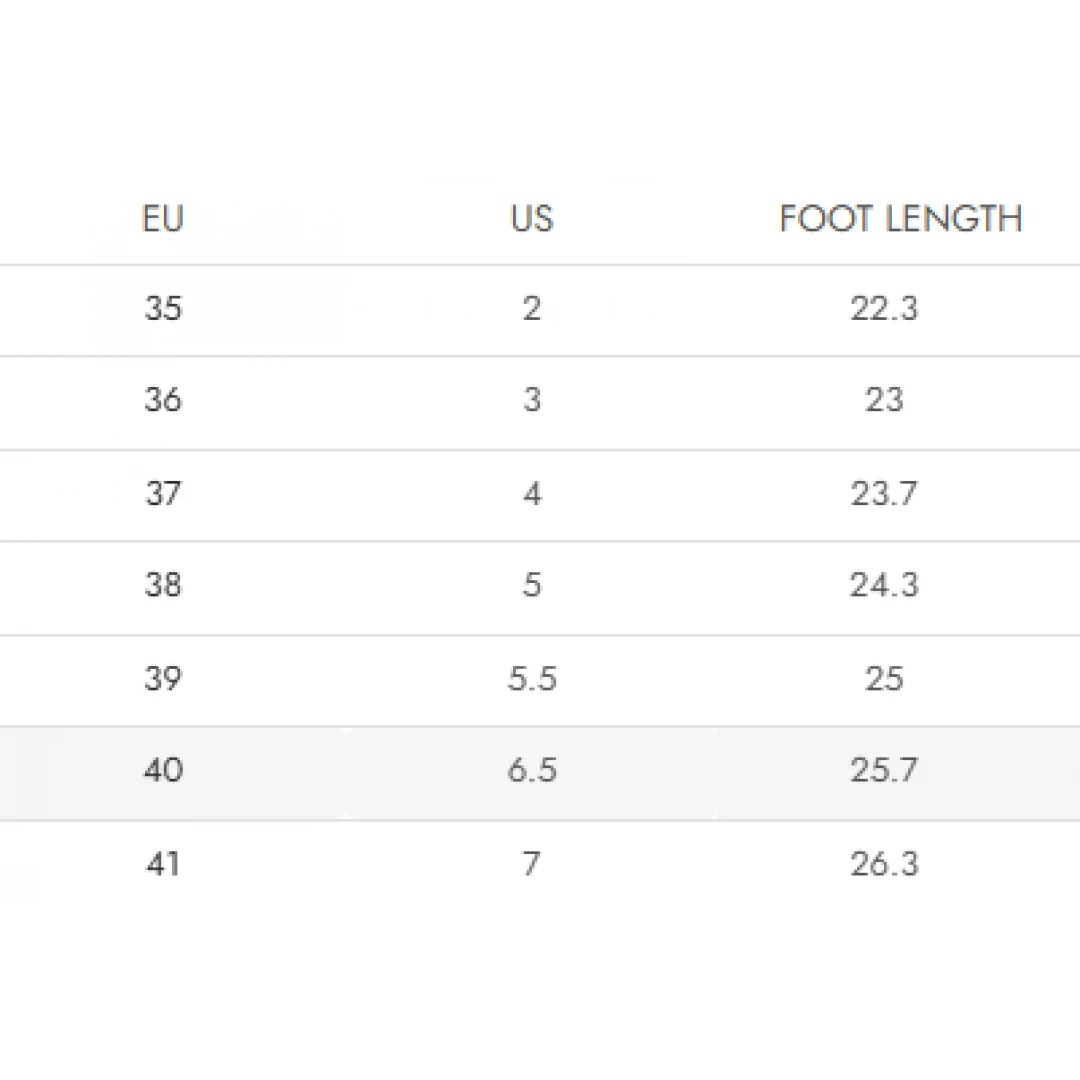Screen dimensions: 1080x1080
Task: Select EU size 38 cell
Action: click(x=163, y=585)
